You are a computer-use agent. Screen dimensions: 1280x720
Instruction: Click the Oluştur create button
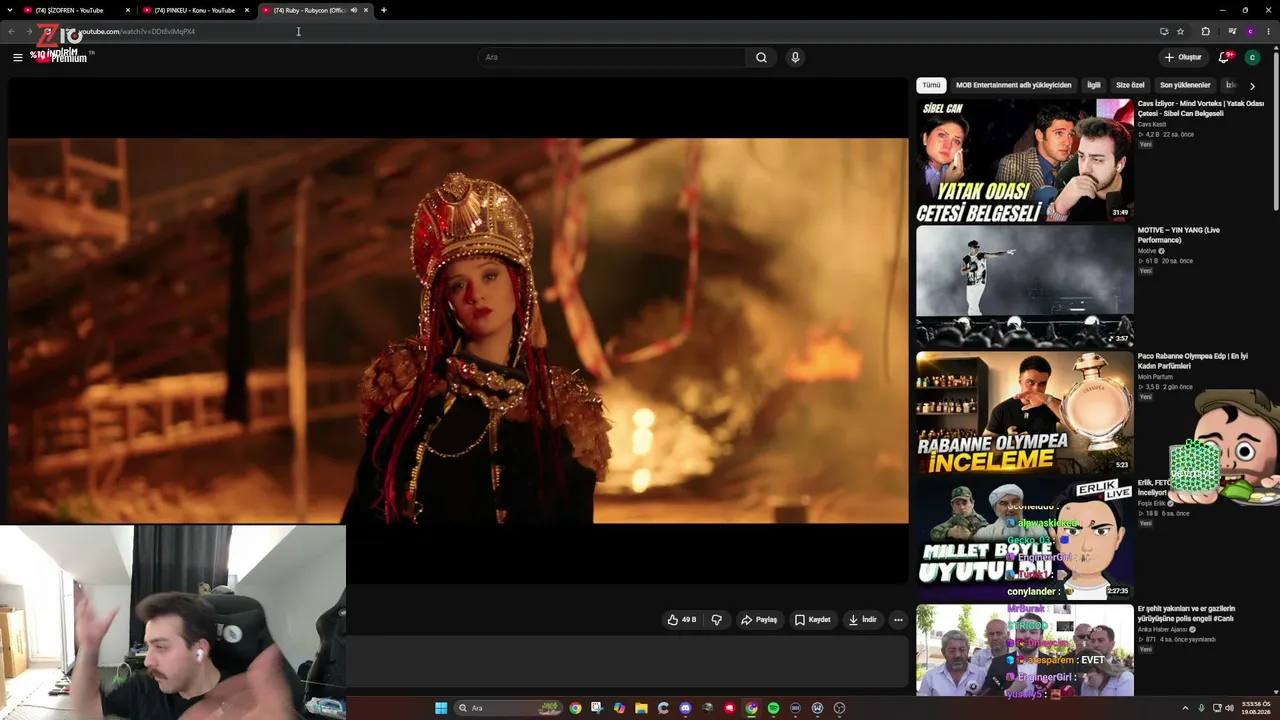[1183, 57]
